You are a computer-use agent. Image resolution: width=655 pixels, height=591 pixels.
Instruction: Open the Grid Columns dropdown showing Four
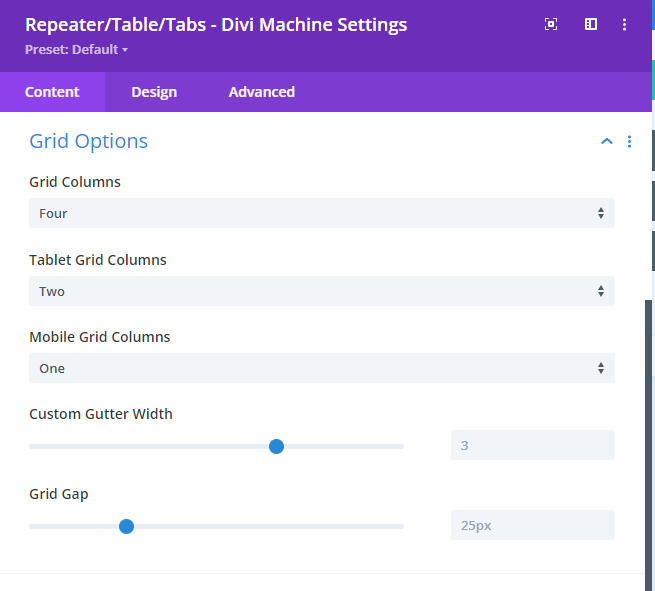tap(321, 213)
